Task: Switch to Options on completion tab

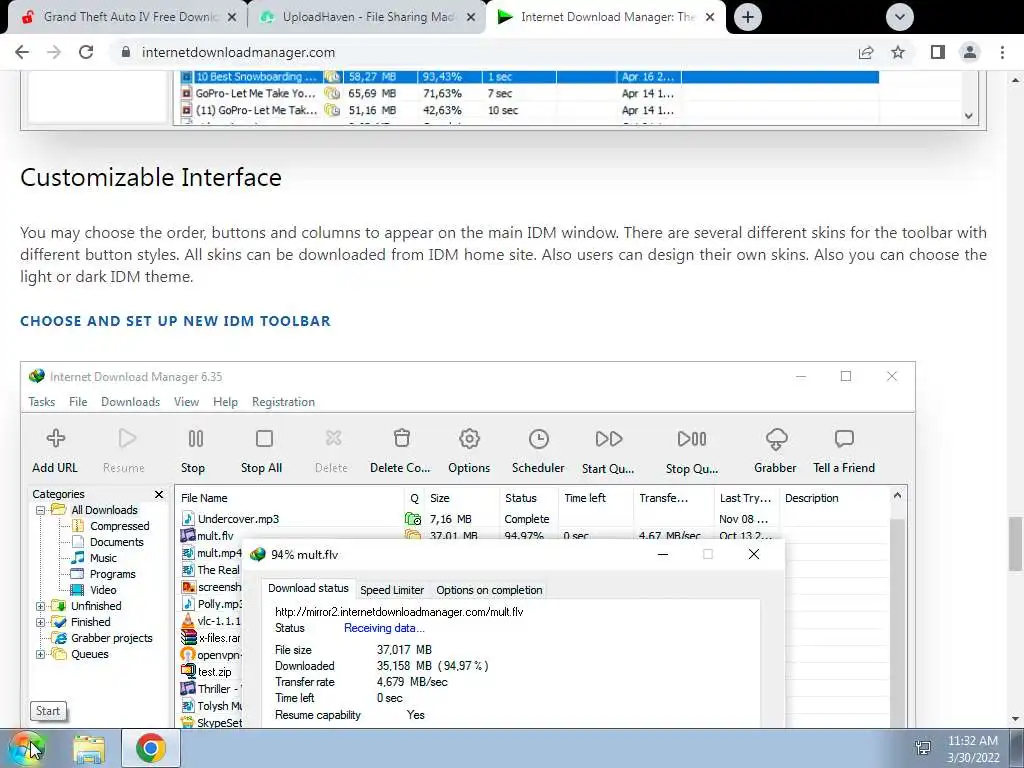Action: (x=489, y=590)
